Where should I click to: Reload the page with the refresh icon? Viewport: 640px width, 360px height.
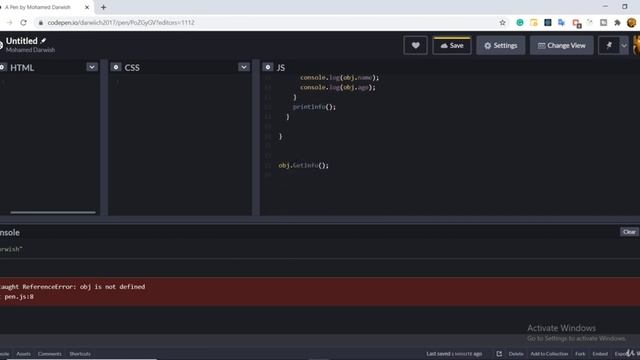[23, 22]
